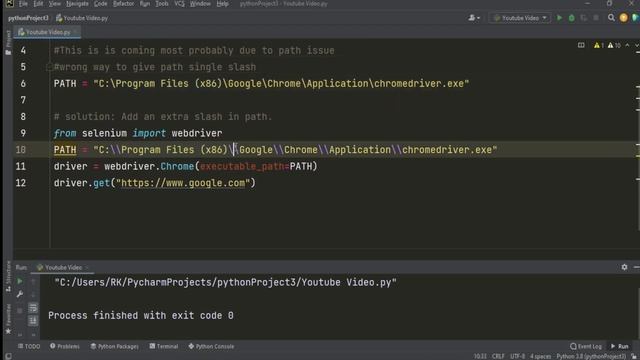The width and height of the screenshot is (640, 360).
Task: Run the Youtube Video configuration from toolbar
Action: coord(559,18)
